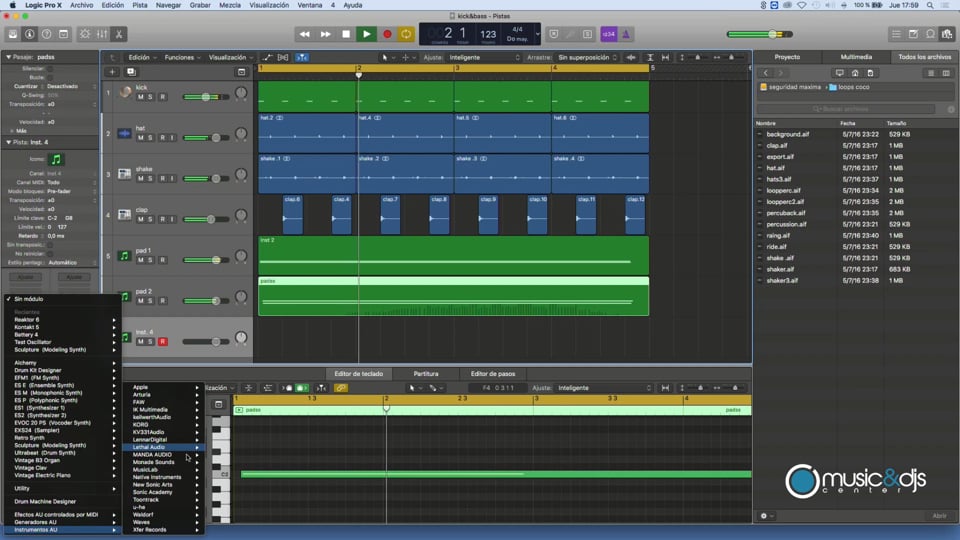960x540 pixels.
Task: Open the Proyecto browser tab
Action: pyautogui.click(x=787, y=57)
